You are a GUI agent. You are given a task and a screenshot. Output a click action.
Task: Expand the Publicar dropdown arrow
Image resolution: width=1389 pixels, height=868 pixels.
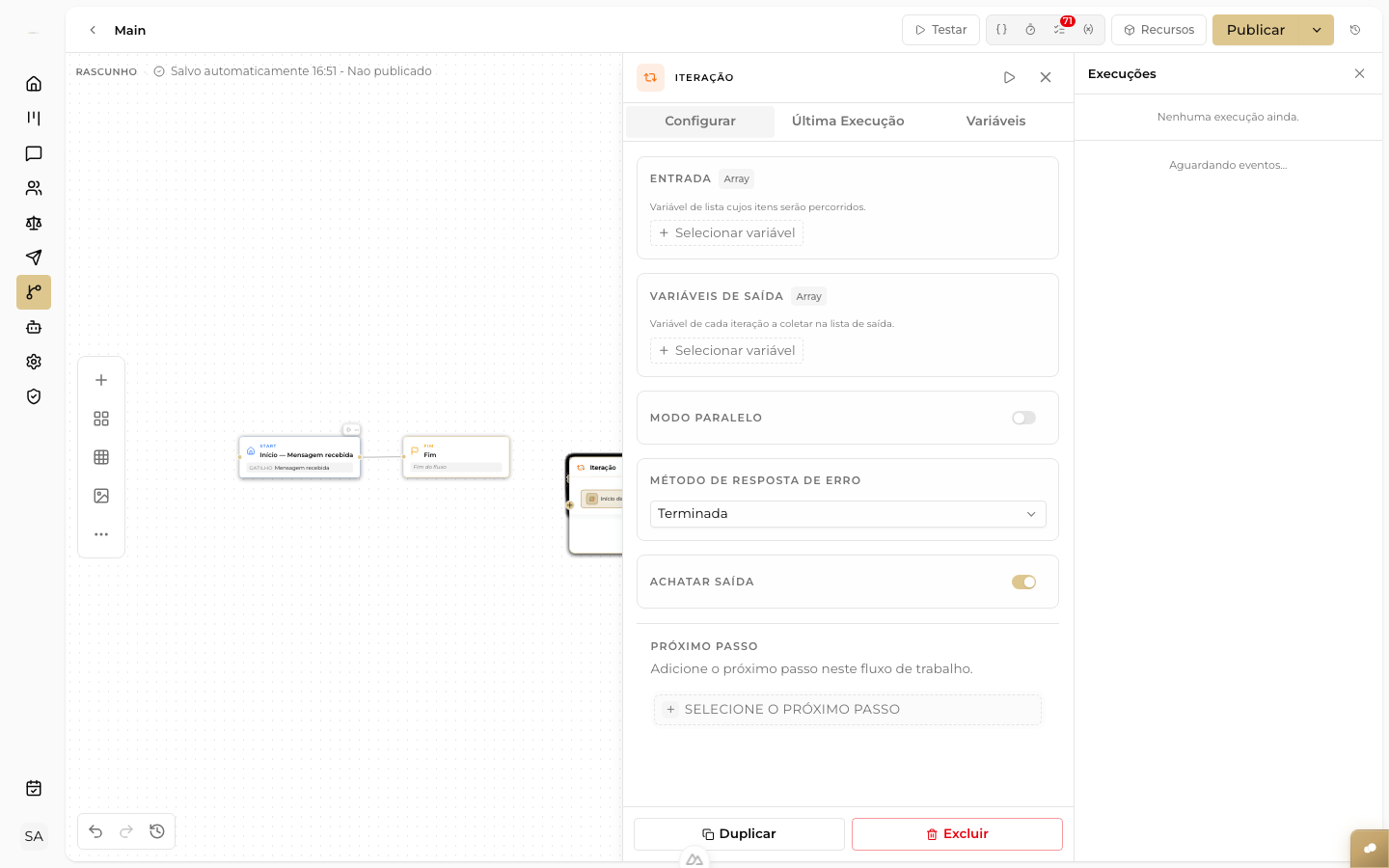pyautogui.click(x=1317, y=30)
